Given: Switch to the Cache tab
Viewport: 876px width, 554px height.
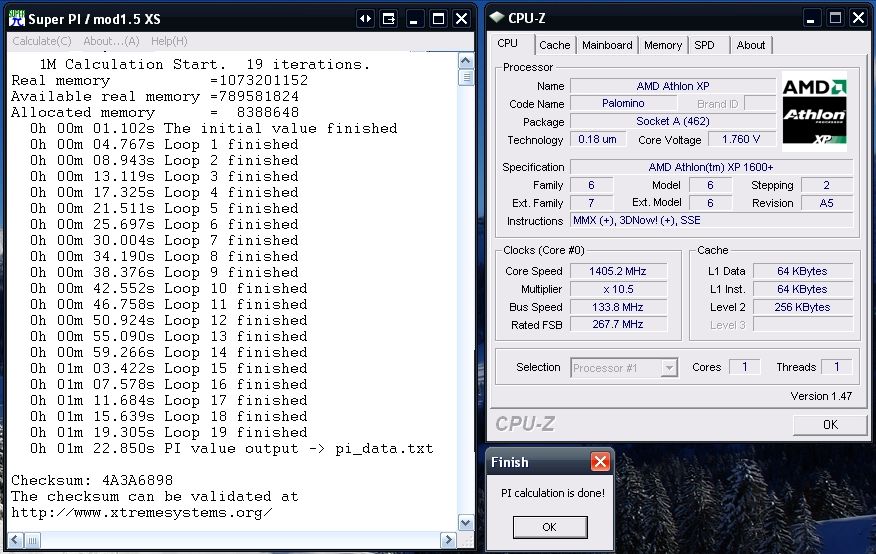Looking at the screenshot, I should [554, 45].
